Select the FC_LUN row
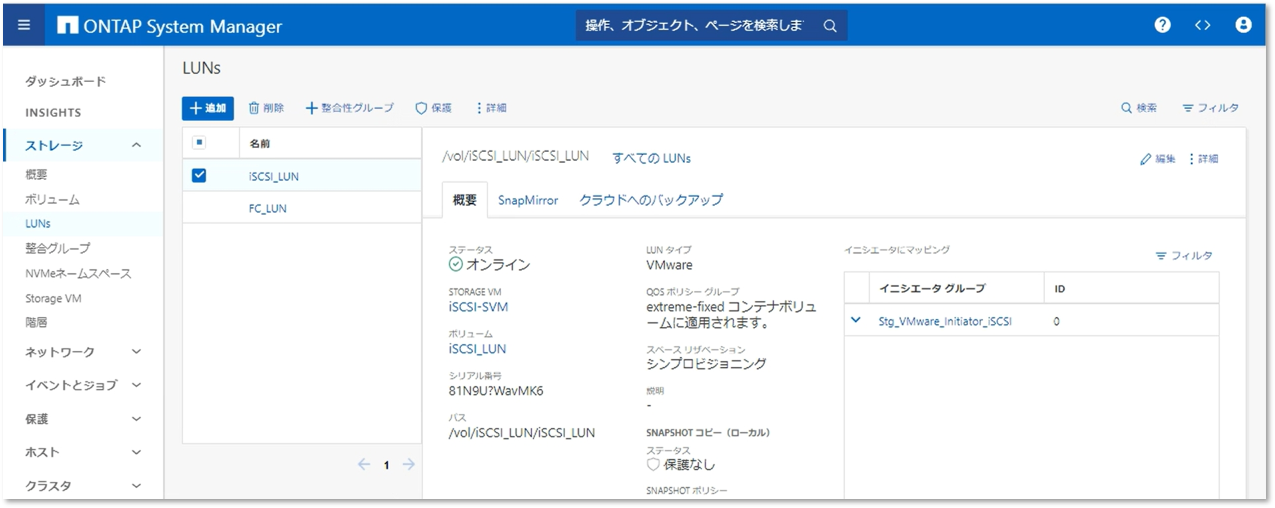 point(302,208)
